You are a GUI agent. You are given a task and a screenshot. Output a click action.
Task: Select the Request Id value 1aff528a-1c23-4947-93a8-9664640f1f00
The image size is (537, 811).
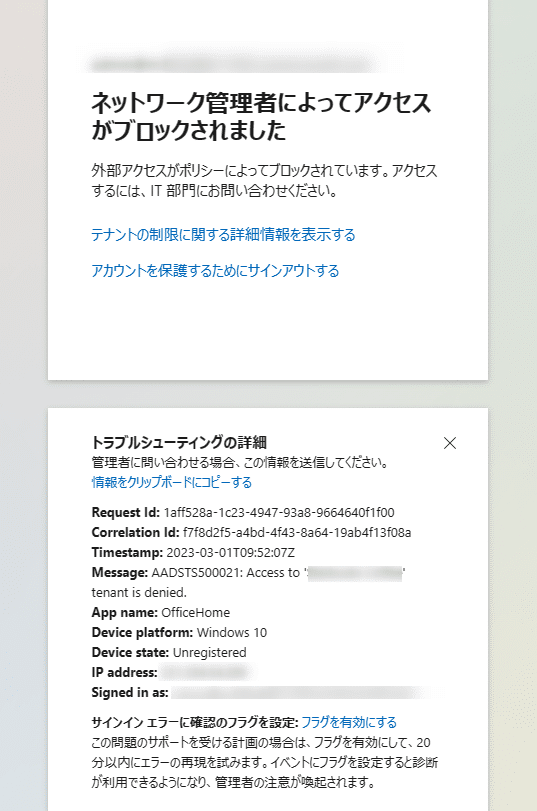click(x=279, y=513)
